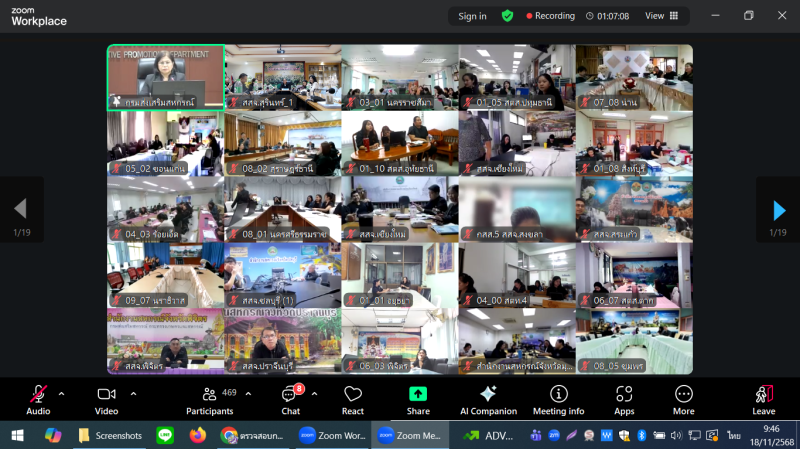Viewport: 800px width, 449px height.
Task: Open the Chat panel
Action: pyautogui.click(x=290, y=397)
